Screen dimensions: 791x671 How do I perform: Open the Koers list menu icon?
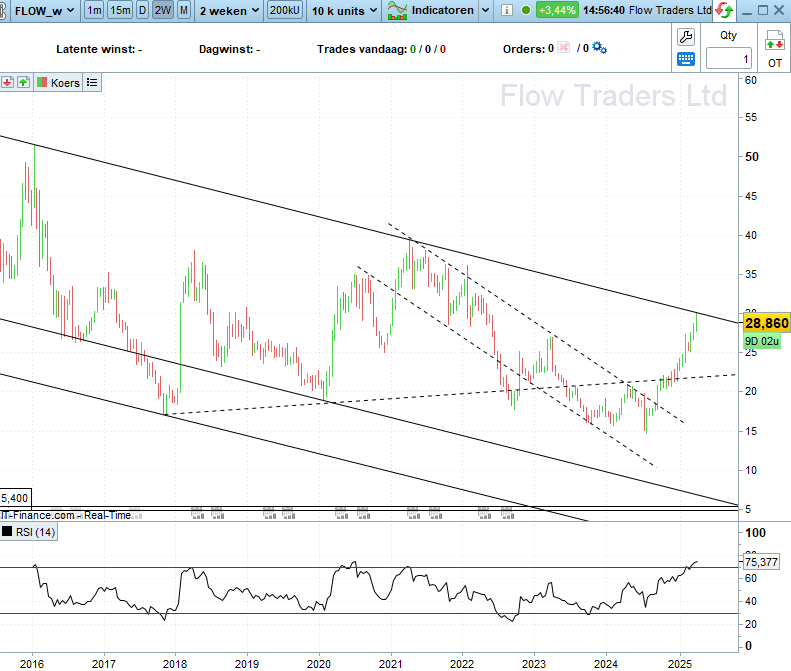tap(92, 82)
